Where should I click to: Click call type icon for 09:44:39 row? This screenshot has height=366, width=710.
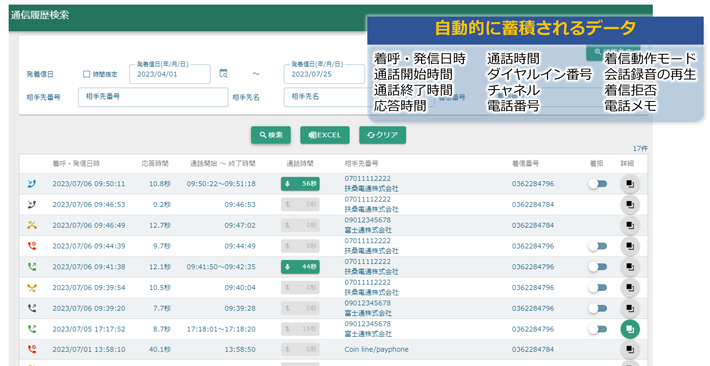[x=32, y=246]
